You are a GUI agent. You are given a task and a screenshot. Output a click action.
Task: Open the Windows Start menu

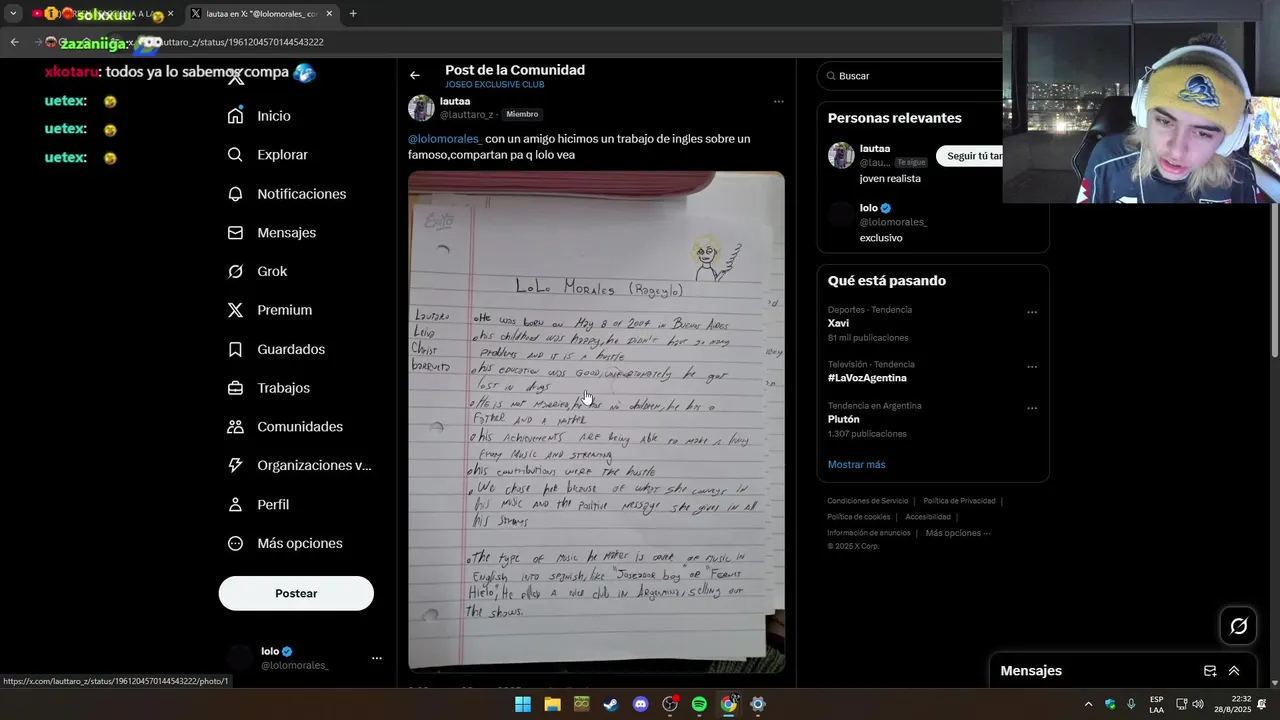point(523,704)
